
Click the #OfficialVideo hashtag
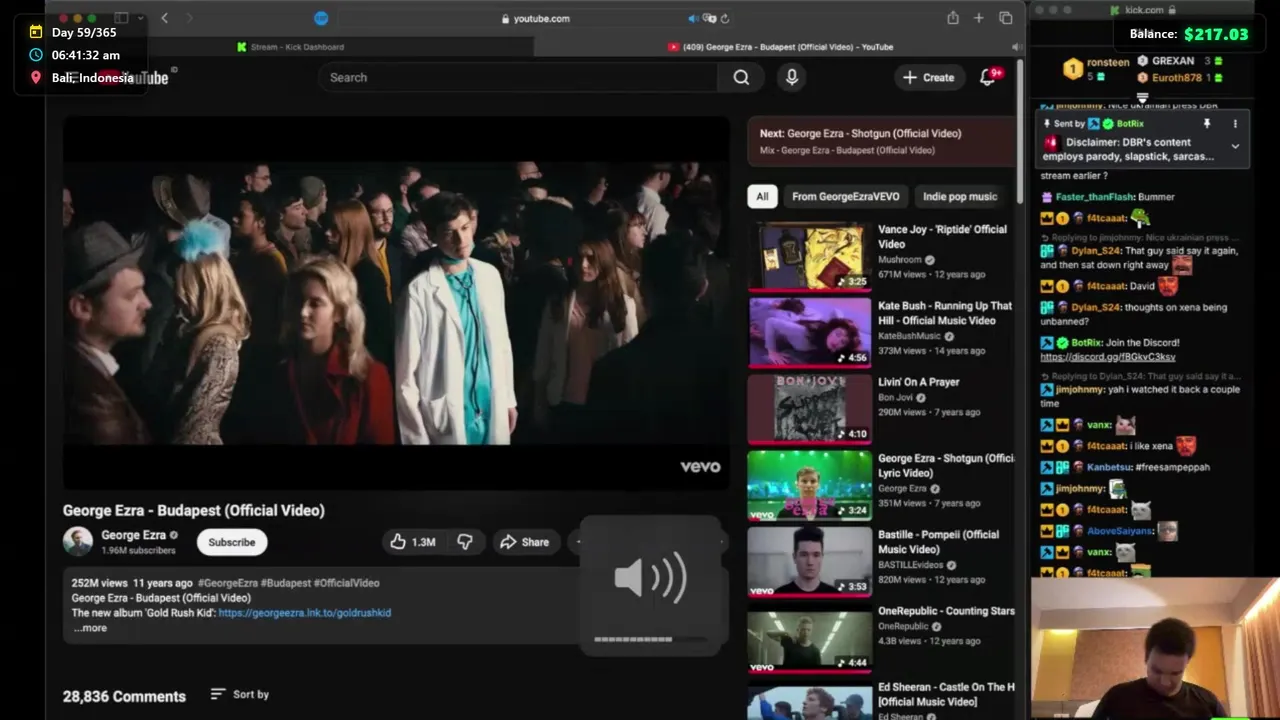pyautogui.click(x=347, y=583)
